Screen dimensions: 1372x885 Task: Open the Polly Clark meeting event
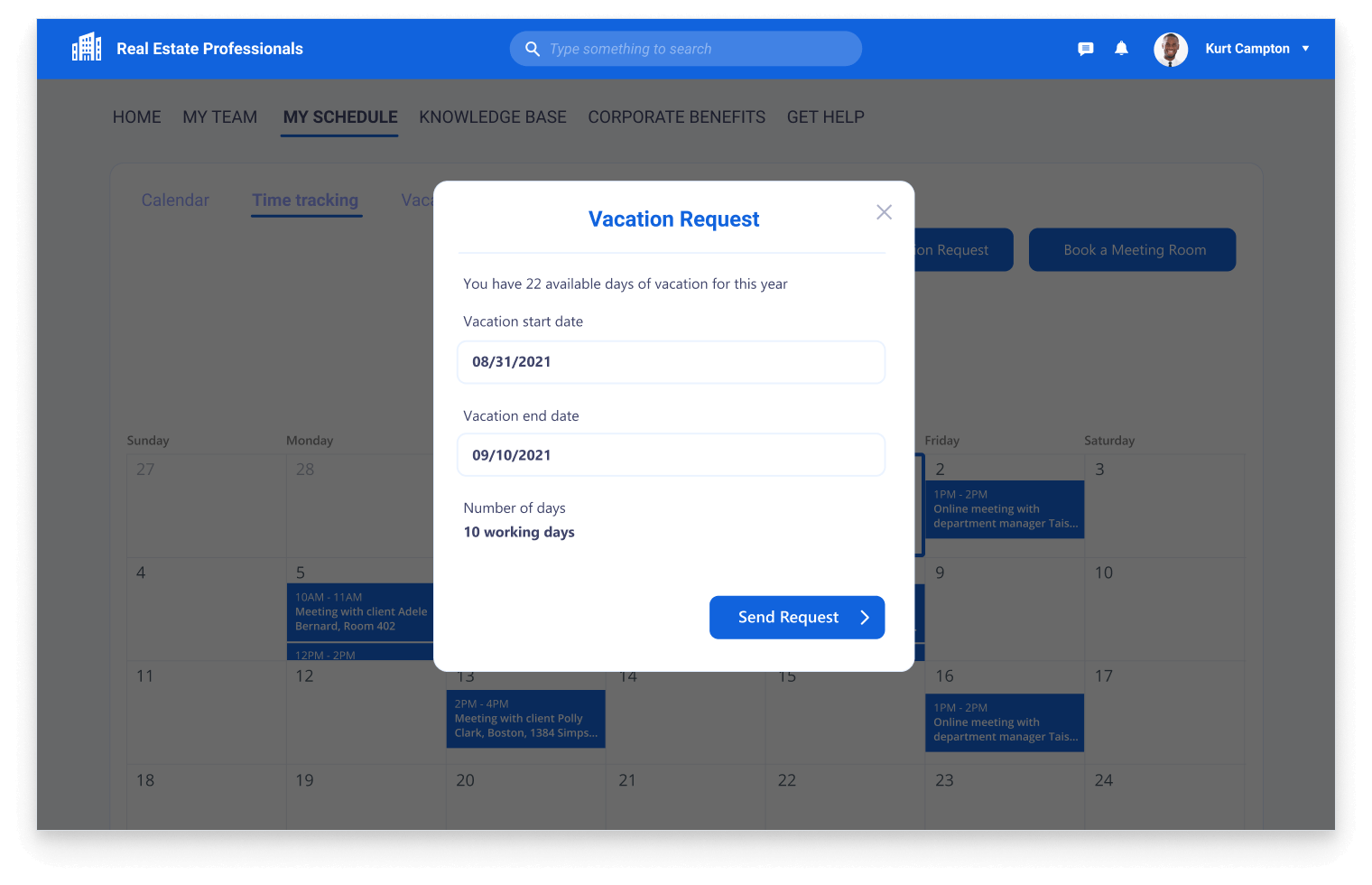point(525,719)
